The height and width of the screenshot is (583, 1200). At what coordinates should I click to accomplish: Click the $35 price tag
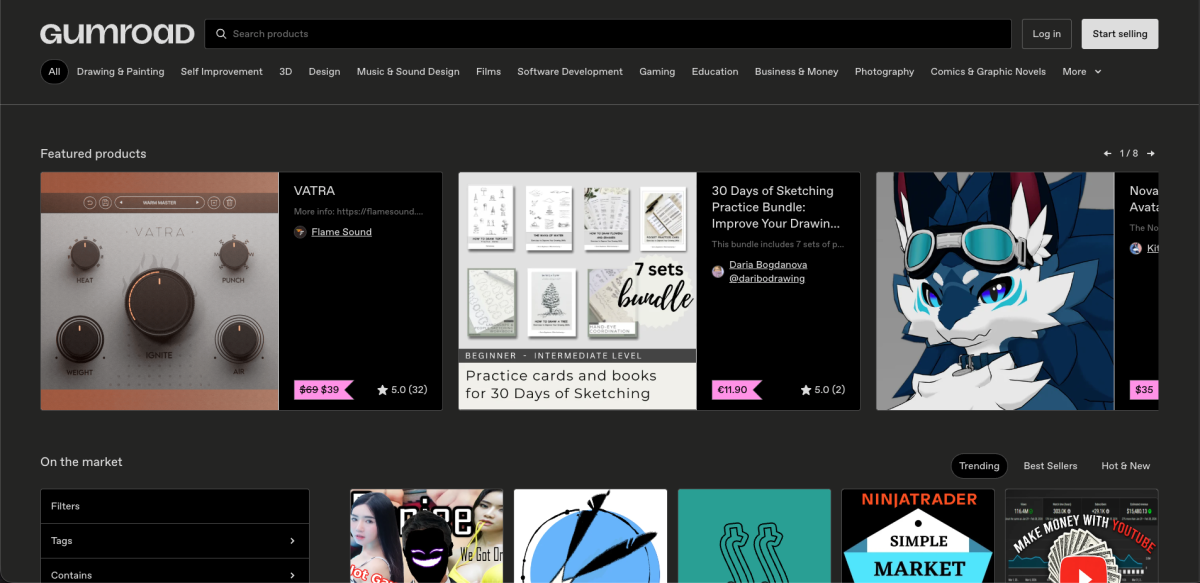pyautogui.click(x=1144, y=390)
